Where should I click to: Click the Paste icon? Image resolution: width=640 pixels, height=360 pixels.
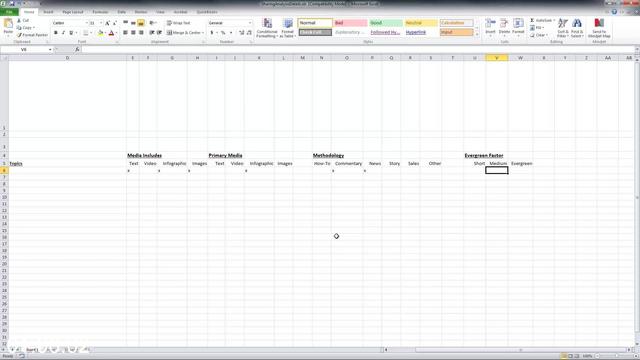pos(8,24)
